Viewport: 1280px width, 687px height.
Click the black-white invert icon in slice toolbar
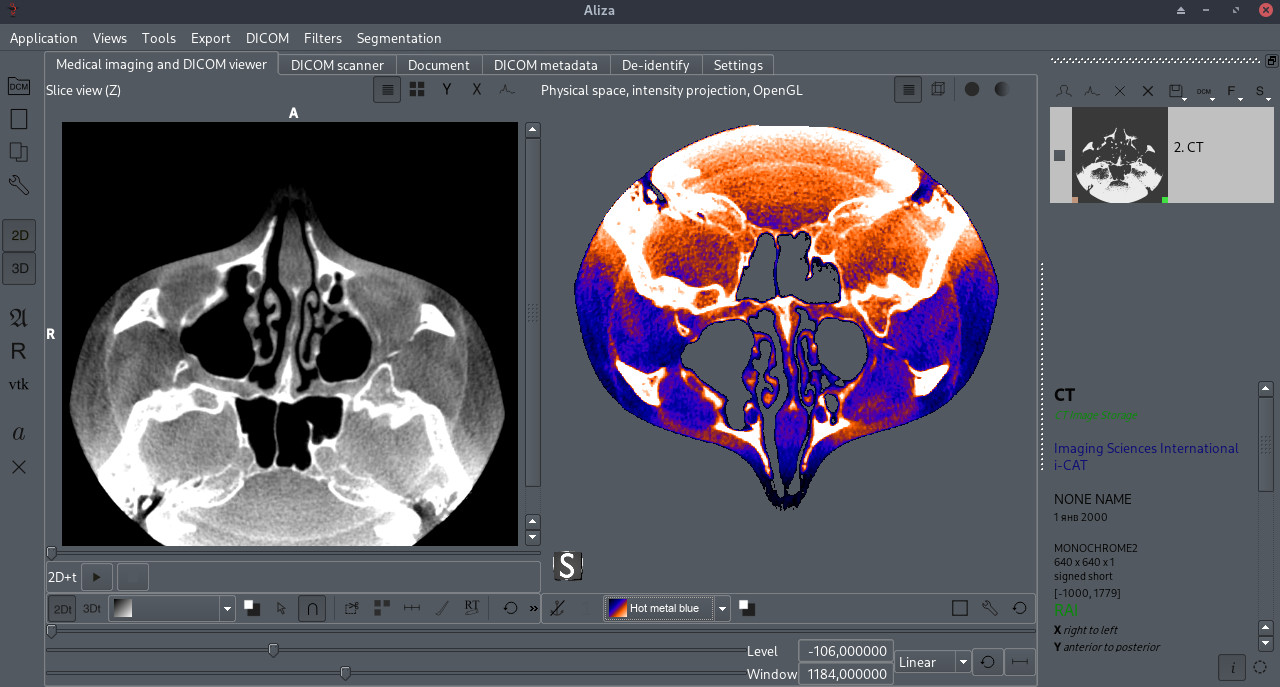[x=252, y=608]
